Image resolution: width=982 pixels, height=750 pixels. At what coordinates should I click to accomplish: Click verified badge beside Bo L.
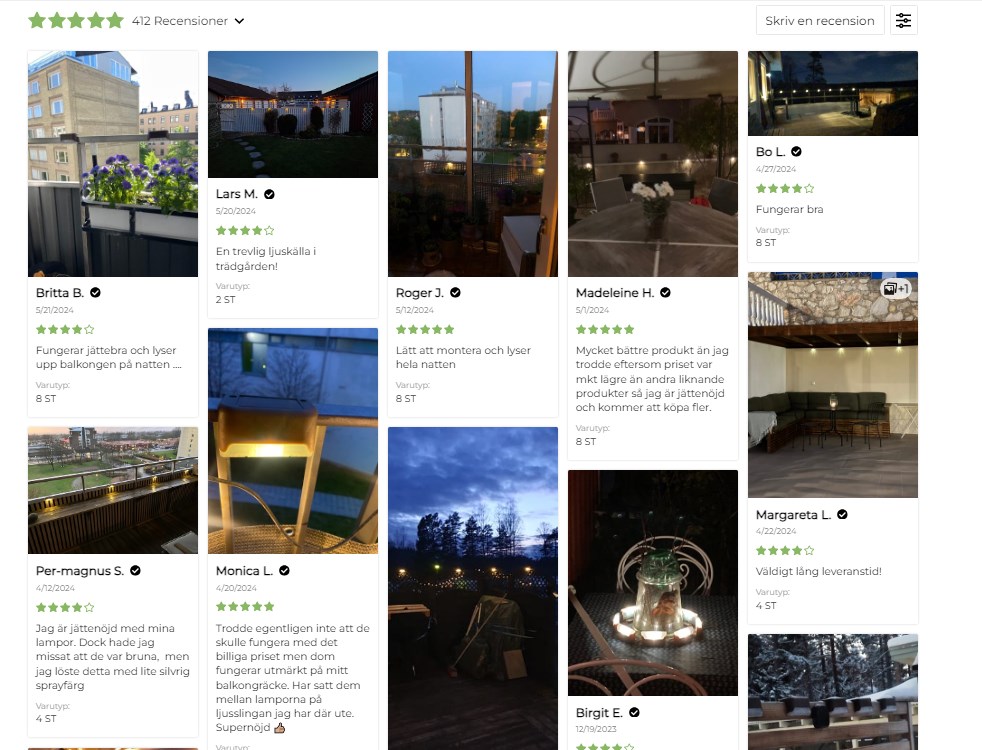796,152
